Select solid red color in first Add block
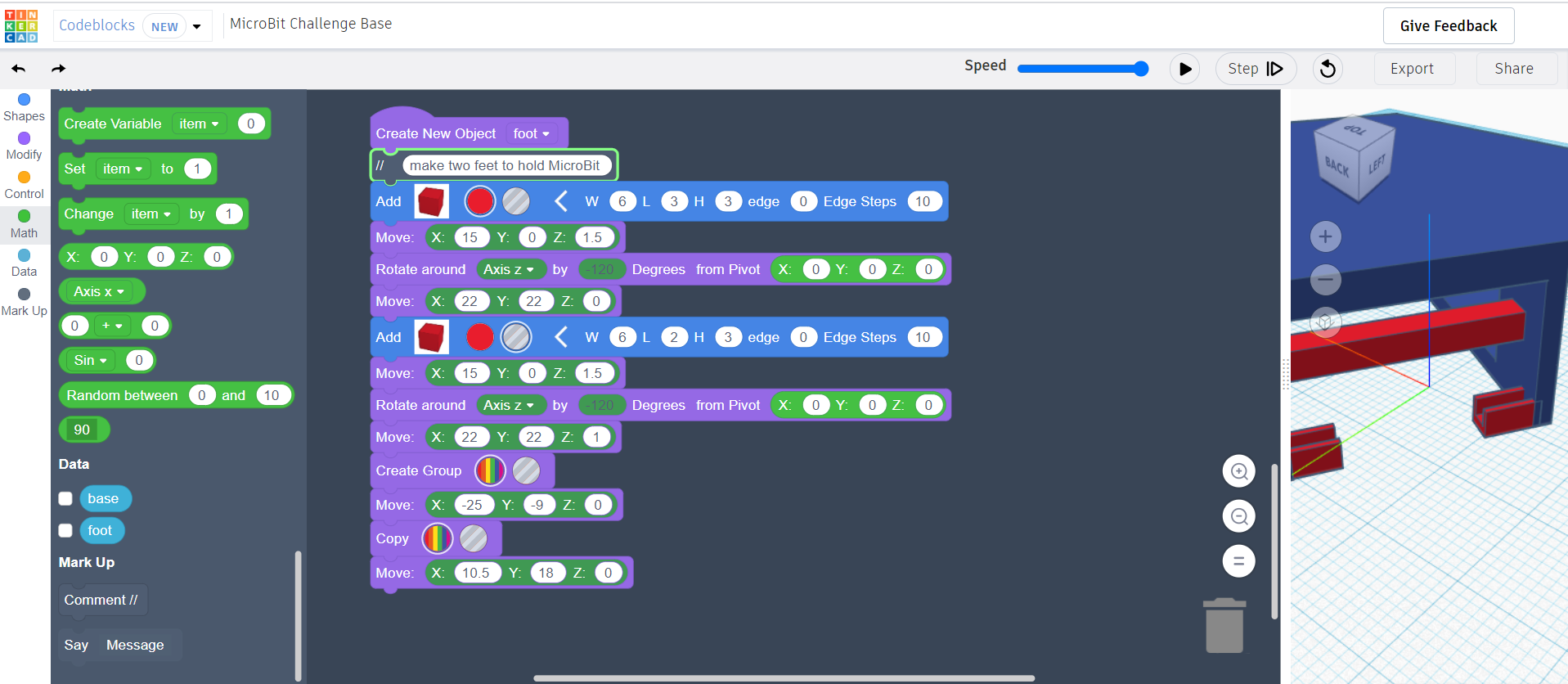 point(480,201)
